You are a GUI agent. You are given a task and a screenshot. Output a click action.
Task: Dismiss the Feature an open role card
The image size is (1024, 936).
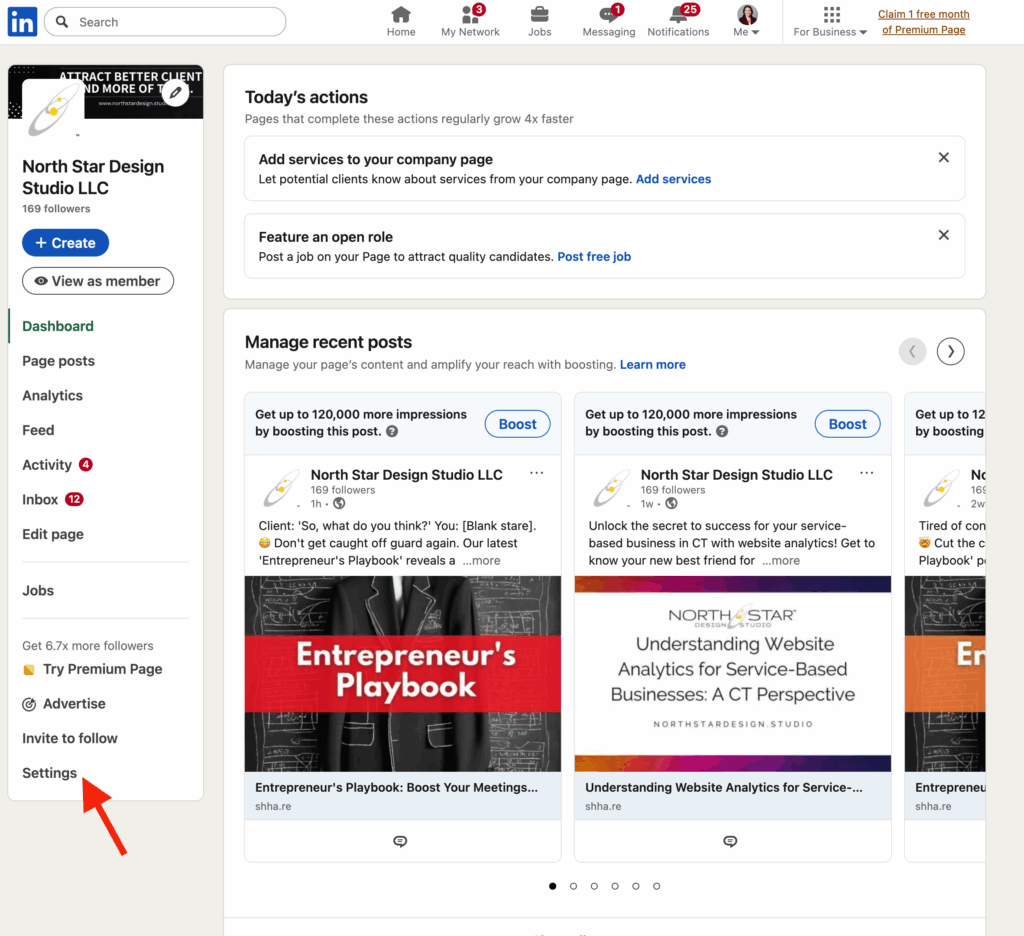point(944,235)
